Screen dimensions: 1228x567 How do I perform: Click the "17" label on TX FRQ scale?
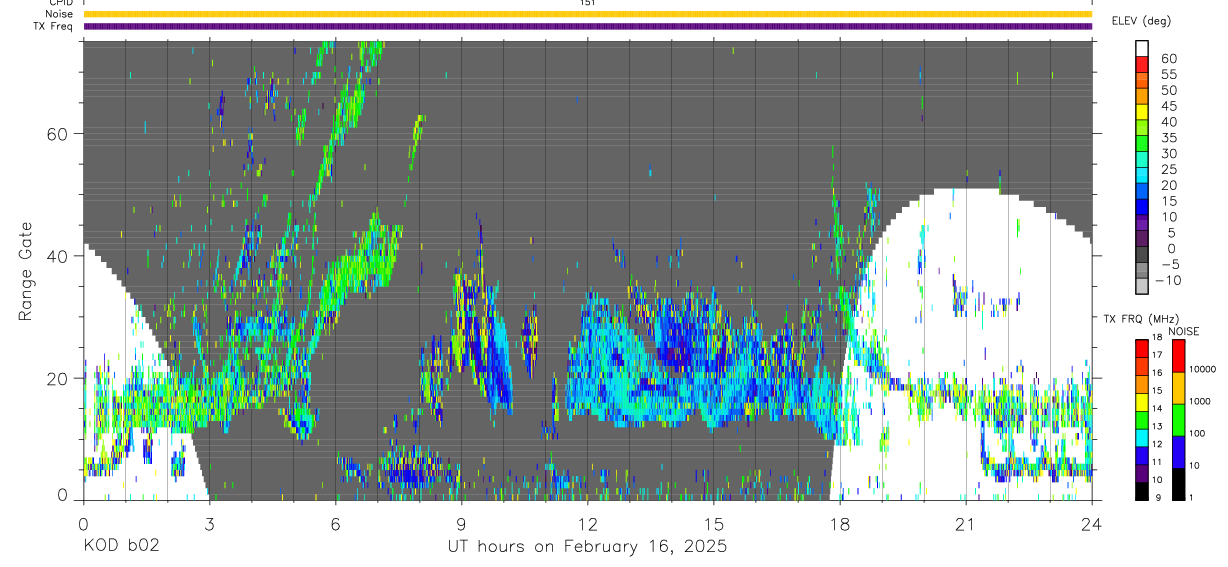(1156, 355)
